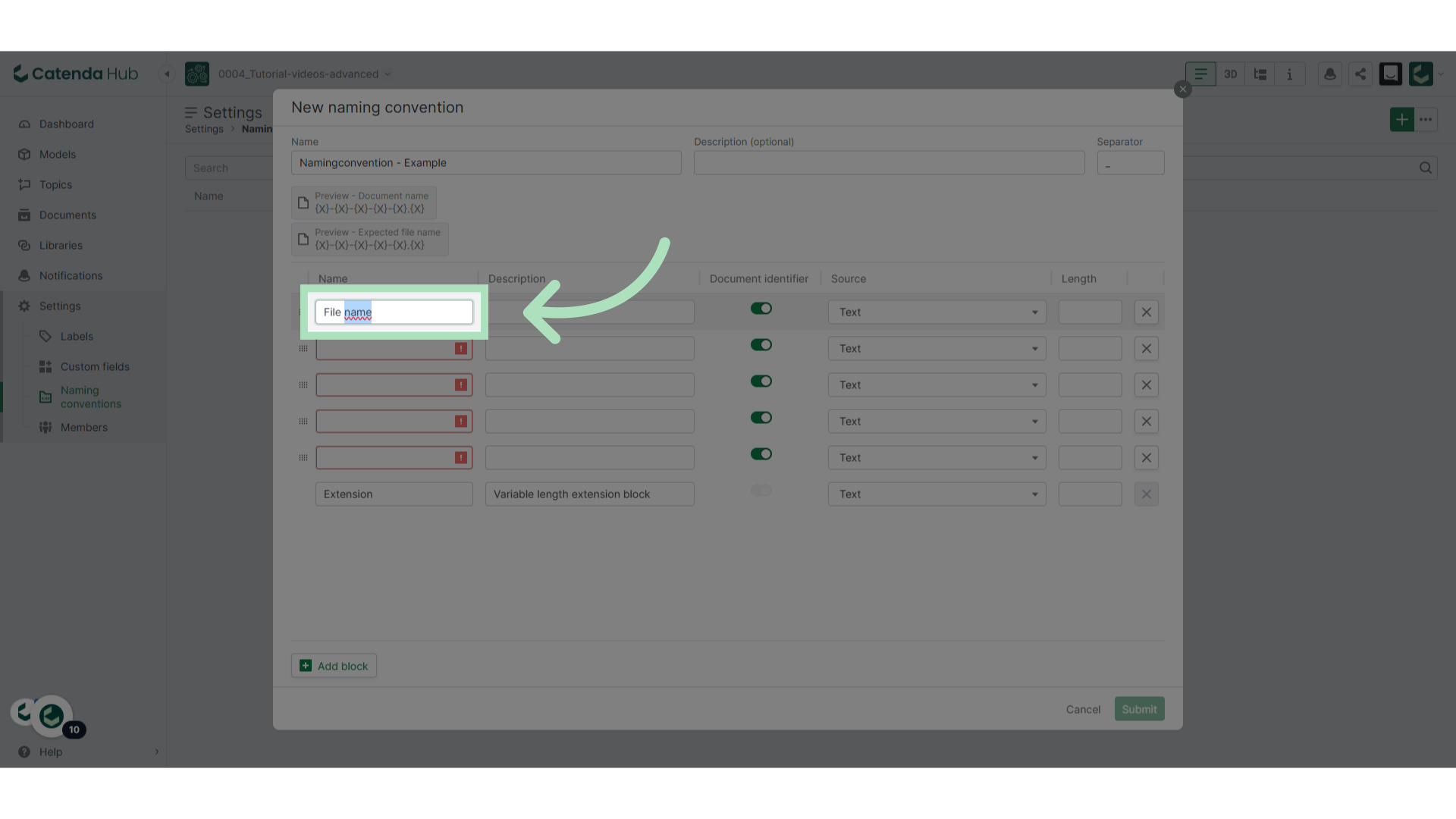Open Source dropdown for Extension row
The height and width of the screenshot is (819, 1456).
[937, 494]
